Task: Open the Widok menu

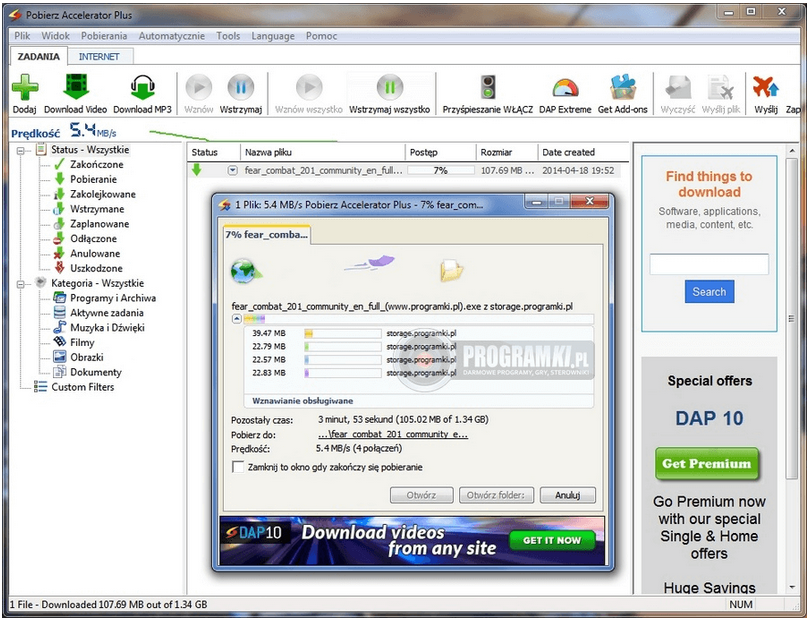Action: (56, 36)
